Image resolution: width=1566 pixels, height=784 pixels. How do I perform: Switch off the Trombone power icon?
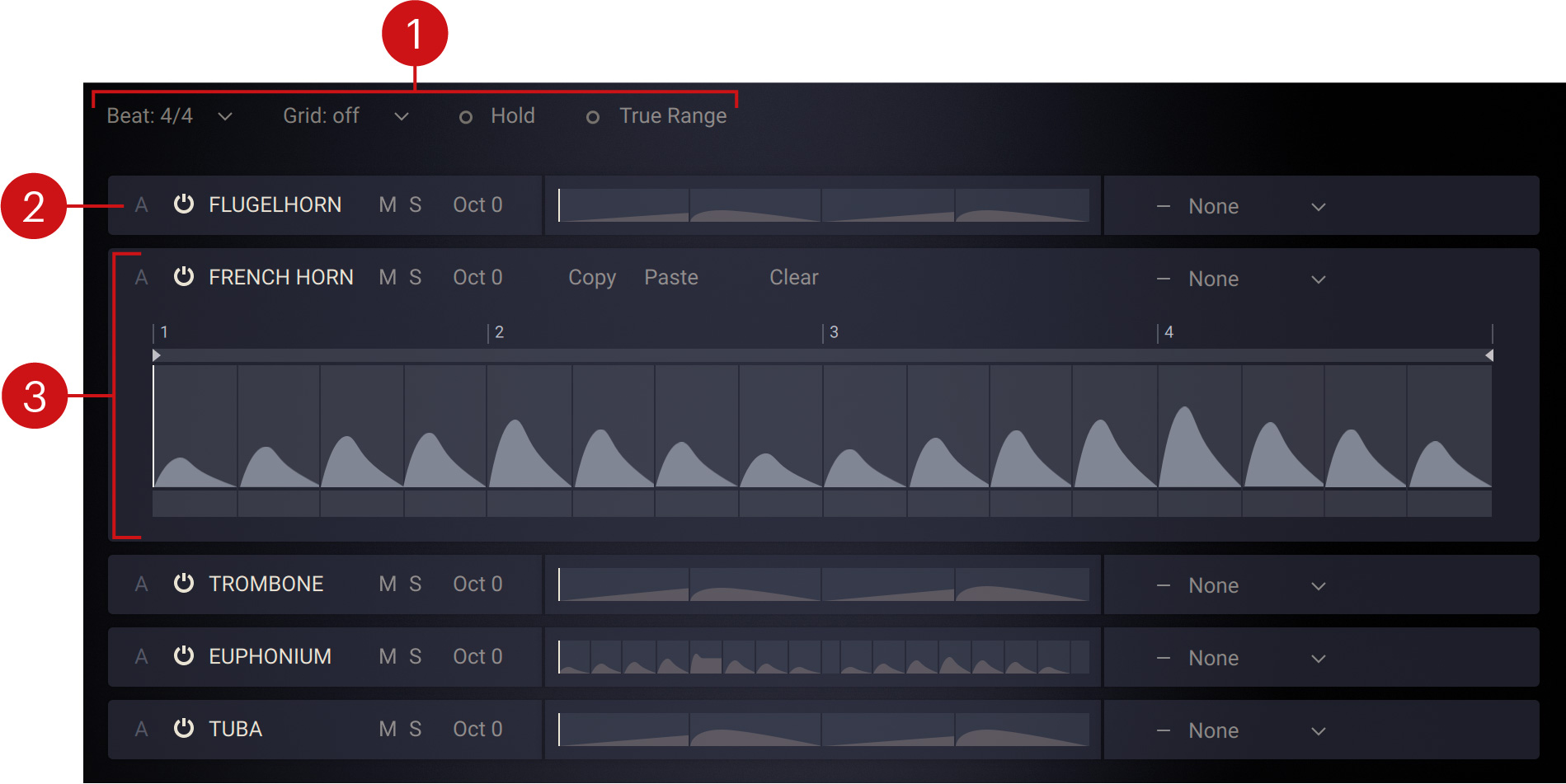pyautogui.click(x=183, y=584)
